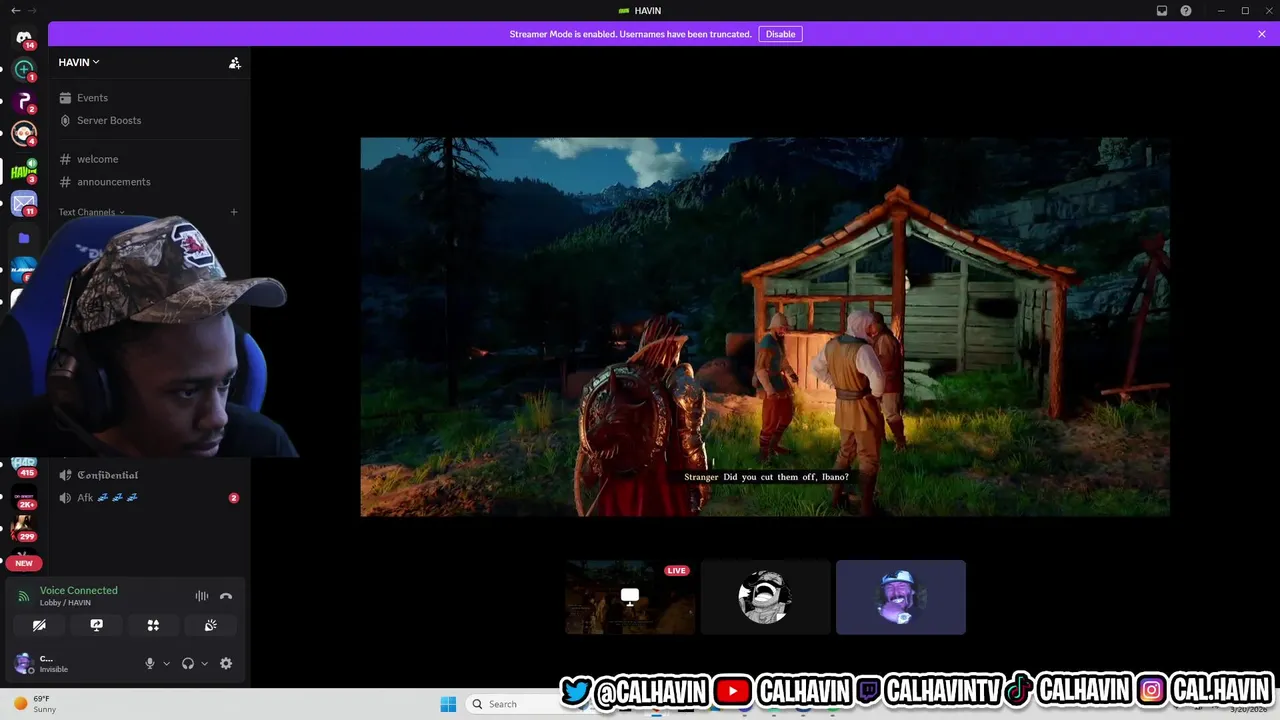Open the HAVIN server name dropdown
The image size is (1280, 720).
[79, 62]
